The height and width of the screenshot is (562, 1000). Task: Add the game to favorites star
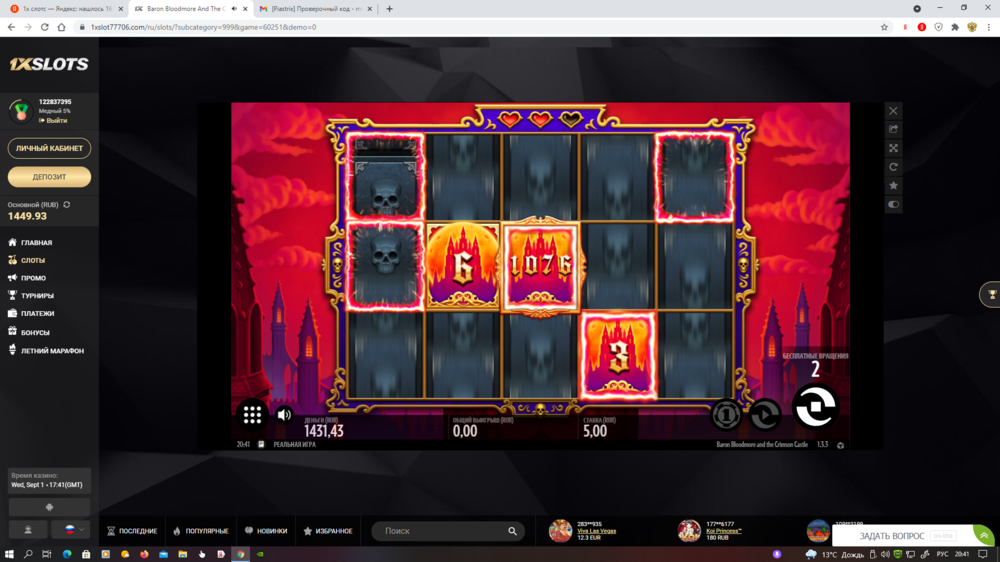893,186
